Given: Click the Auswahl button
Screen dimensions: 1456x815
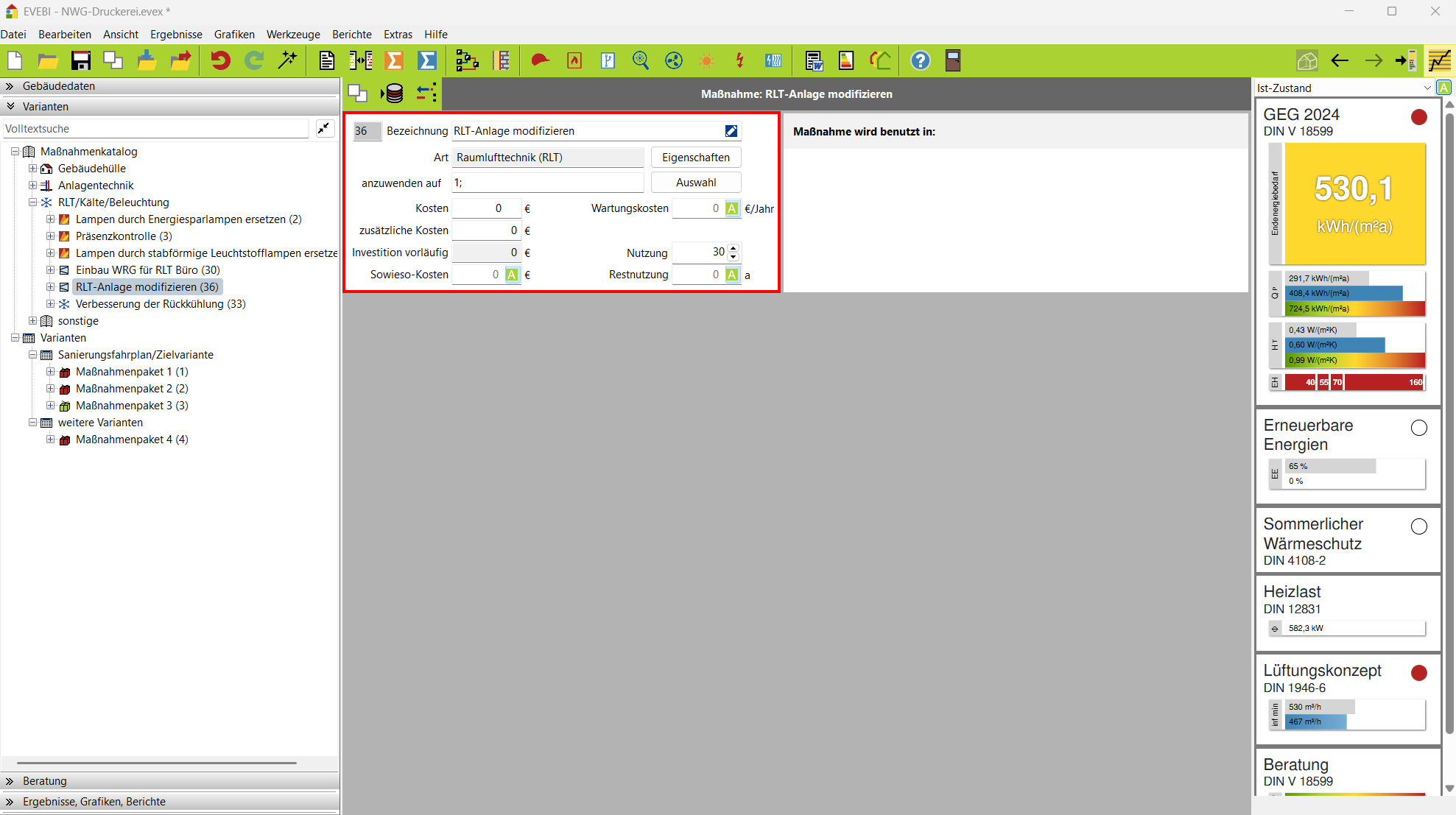Looking at the screenshot, I should pos(695,183).
